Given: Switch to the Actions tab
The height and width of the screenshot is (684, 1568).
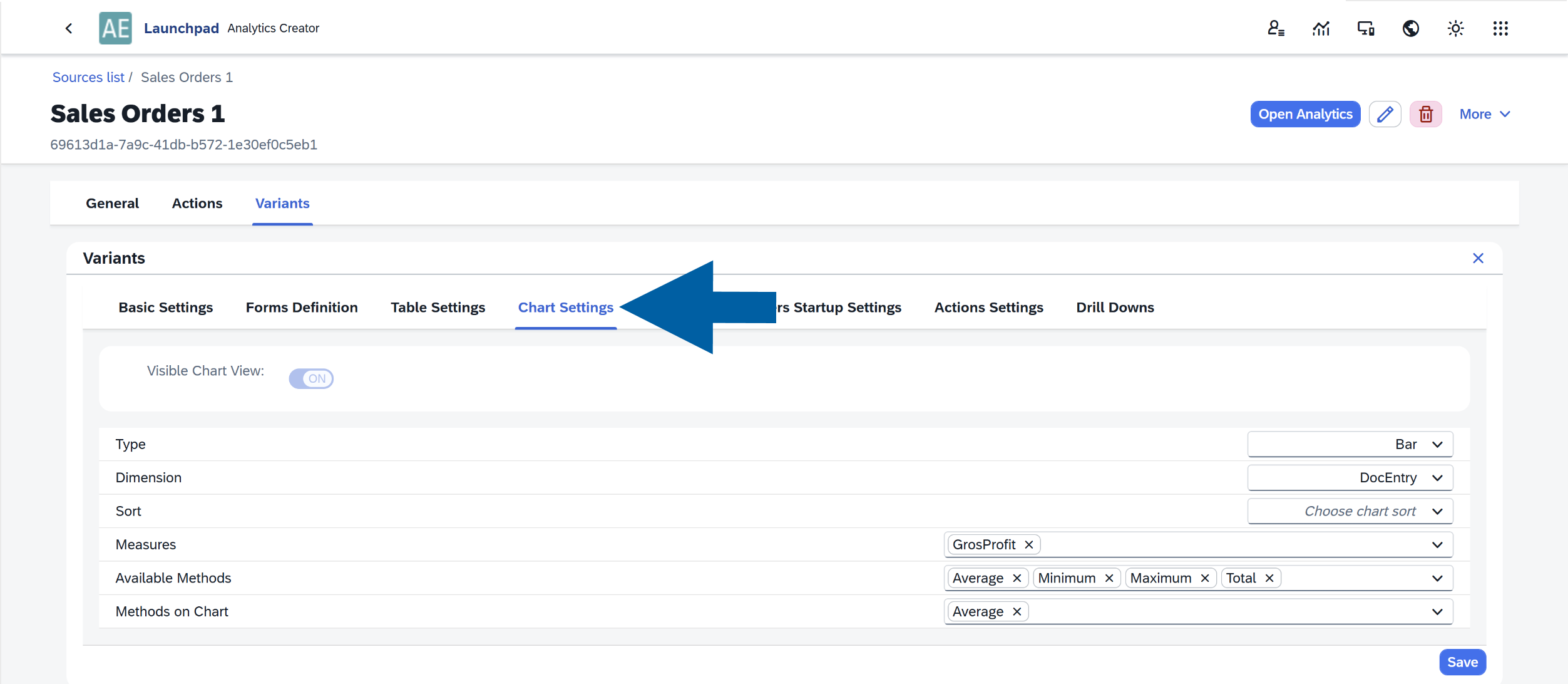Looking at the screenshot, I should (x=197, y=203).
